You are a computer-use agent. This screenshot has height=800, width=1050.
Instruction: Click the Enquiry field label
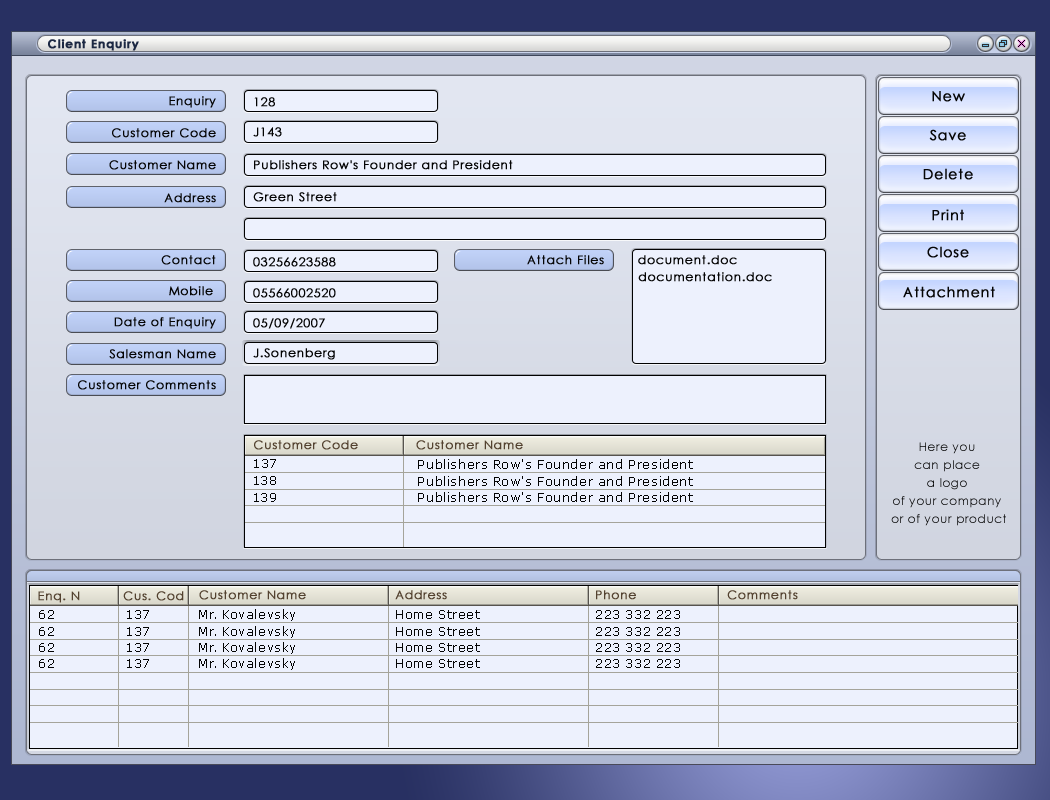[x=145, y=100]
